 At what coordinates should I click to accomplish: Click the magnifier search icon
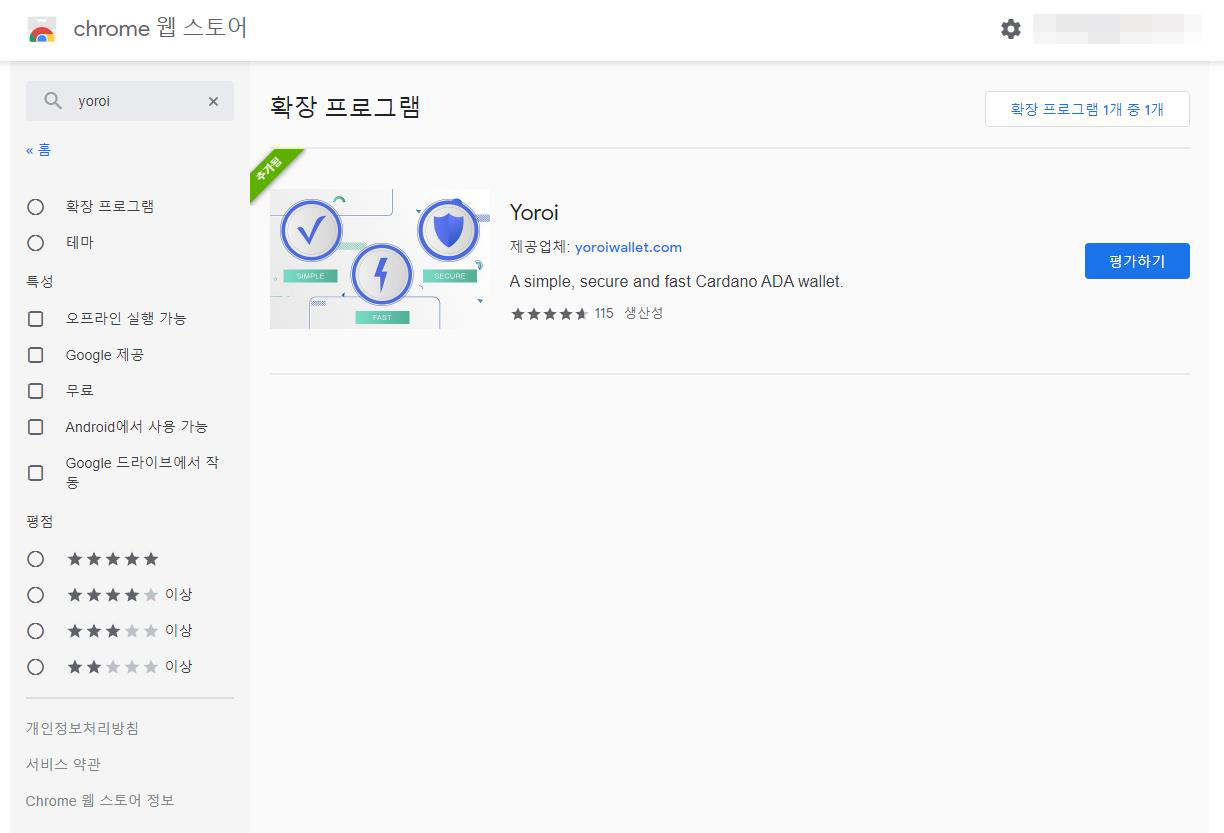[x=53, y=101]
